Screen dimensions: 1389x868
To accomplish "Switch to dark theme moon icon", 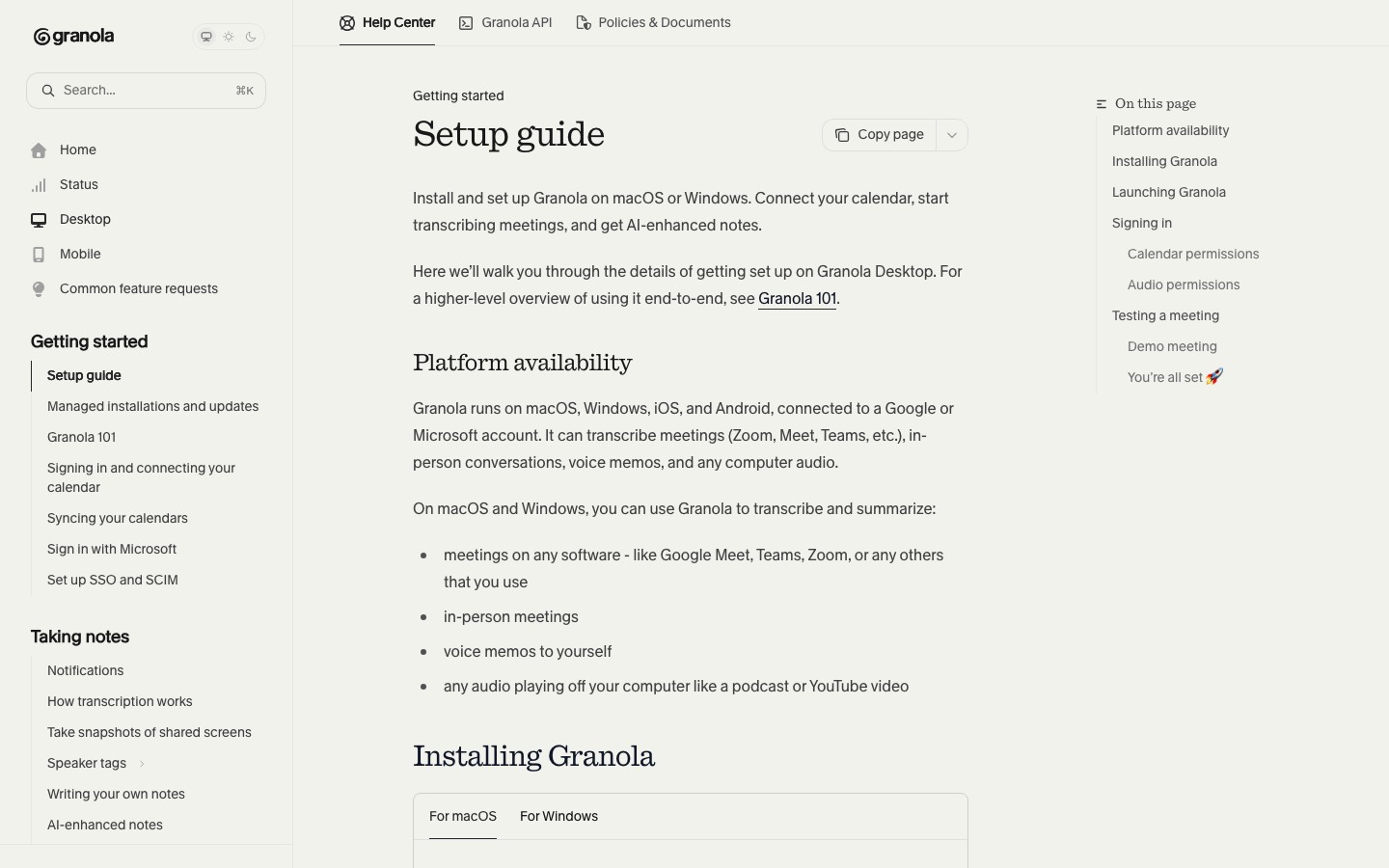I will pyautogui.click(x=251, y=37).
